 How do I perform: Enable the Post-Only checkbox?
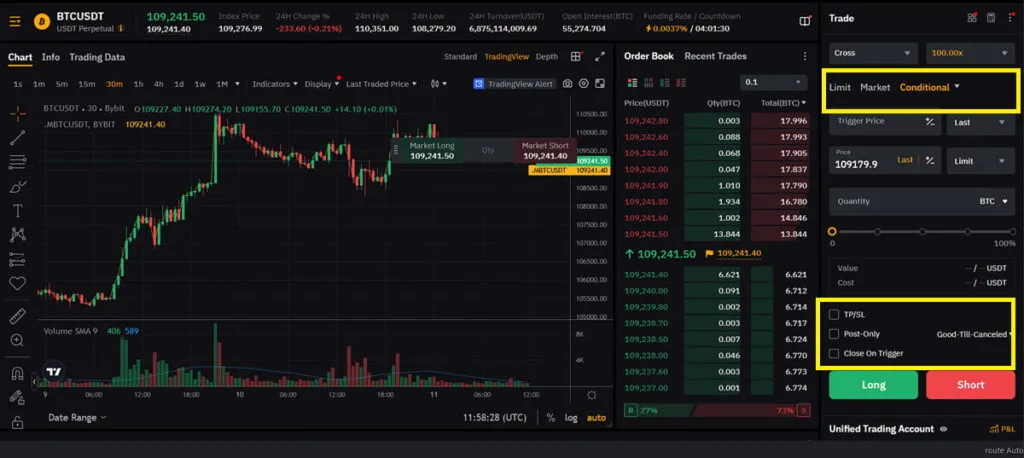click(x=833, y=334)
